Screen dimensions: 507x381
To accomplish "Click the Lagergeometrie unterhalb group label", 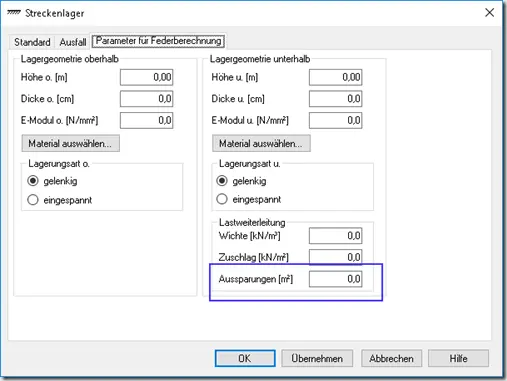I will click(x=260, y=59).
